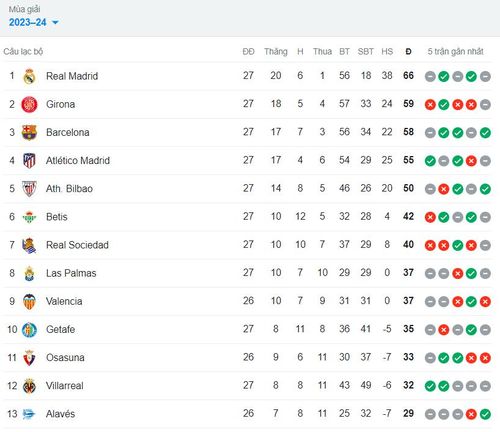Click the Thắng column header
The image size is (500, 432).
pos(276,52)
